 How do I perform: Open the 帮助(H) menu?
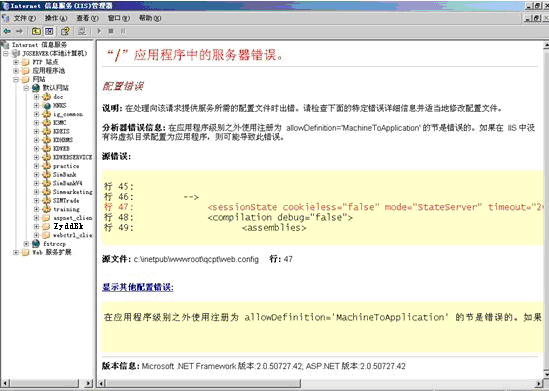pos(150,18)
